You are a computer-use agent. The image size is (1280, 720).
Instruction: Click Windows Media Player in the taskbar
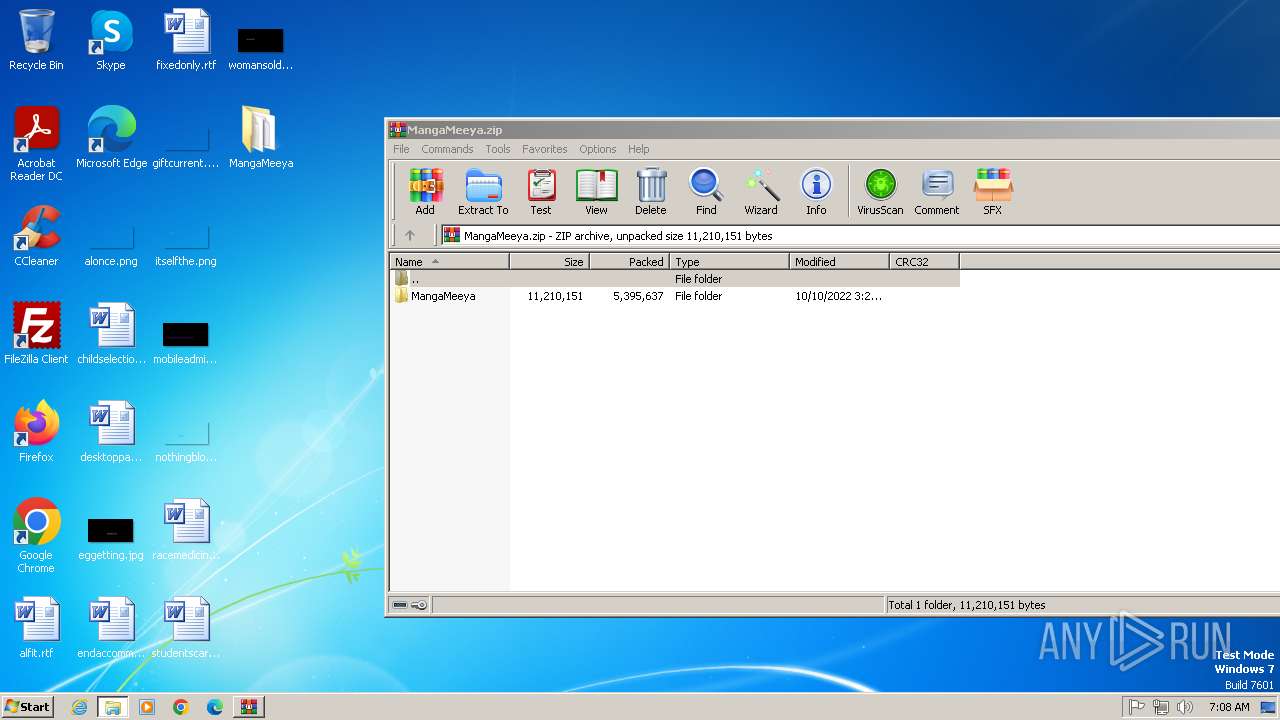(146, 707)
